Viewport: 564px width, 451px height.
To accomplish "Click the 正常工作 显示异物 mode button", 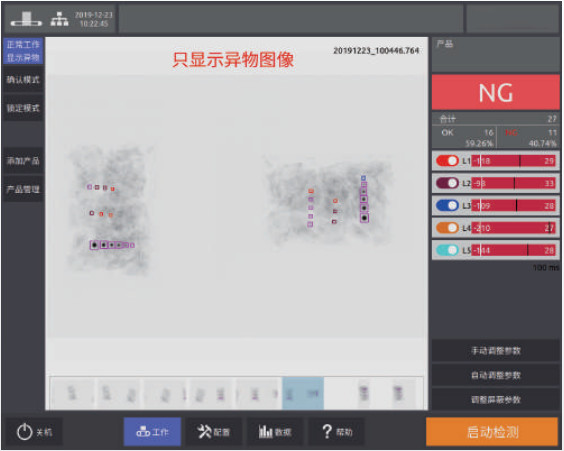I will click(x=23, y=51).
